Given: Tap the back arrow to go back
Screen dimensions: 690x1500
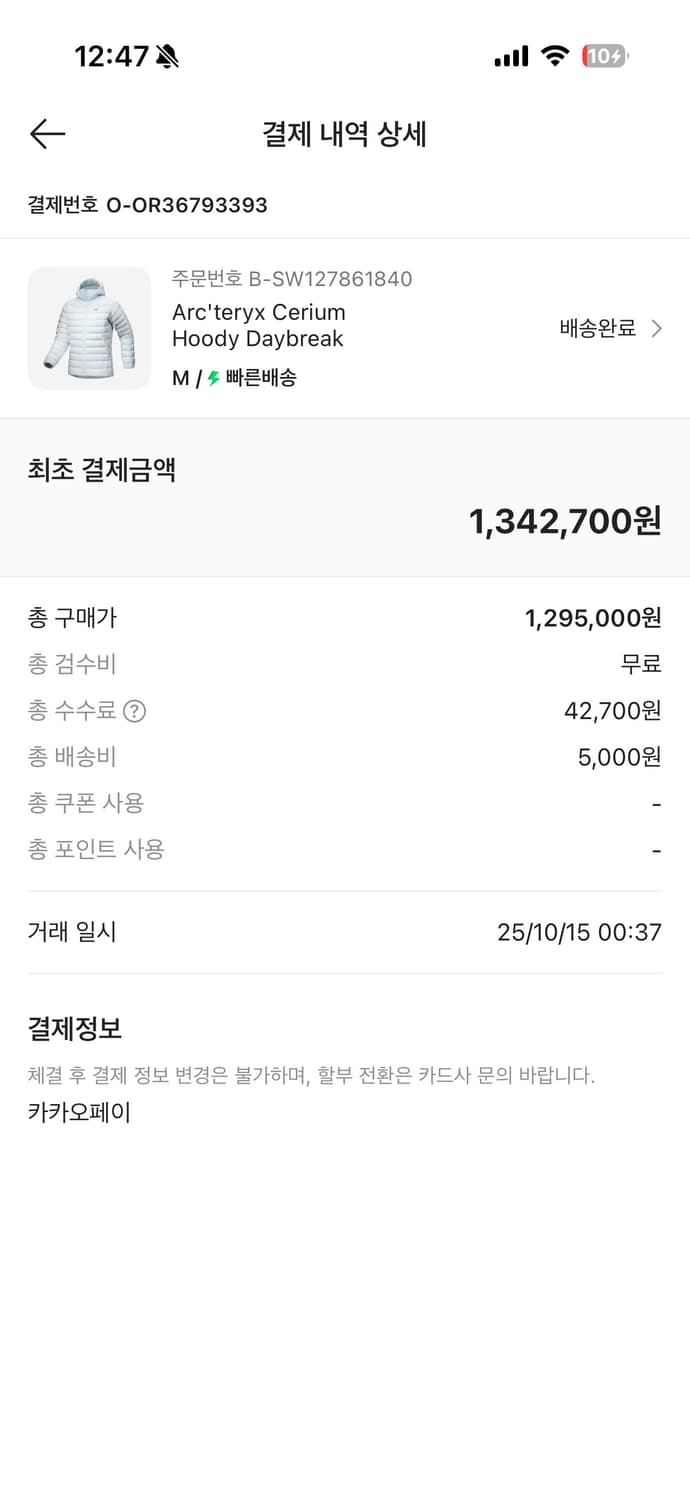Looking at the screenshot, I should point(47,133).
